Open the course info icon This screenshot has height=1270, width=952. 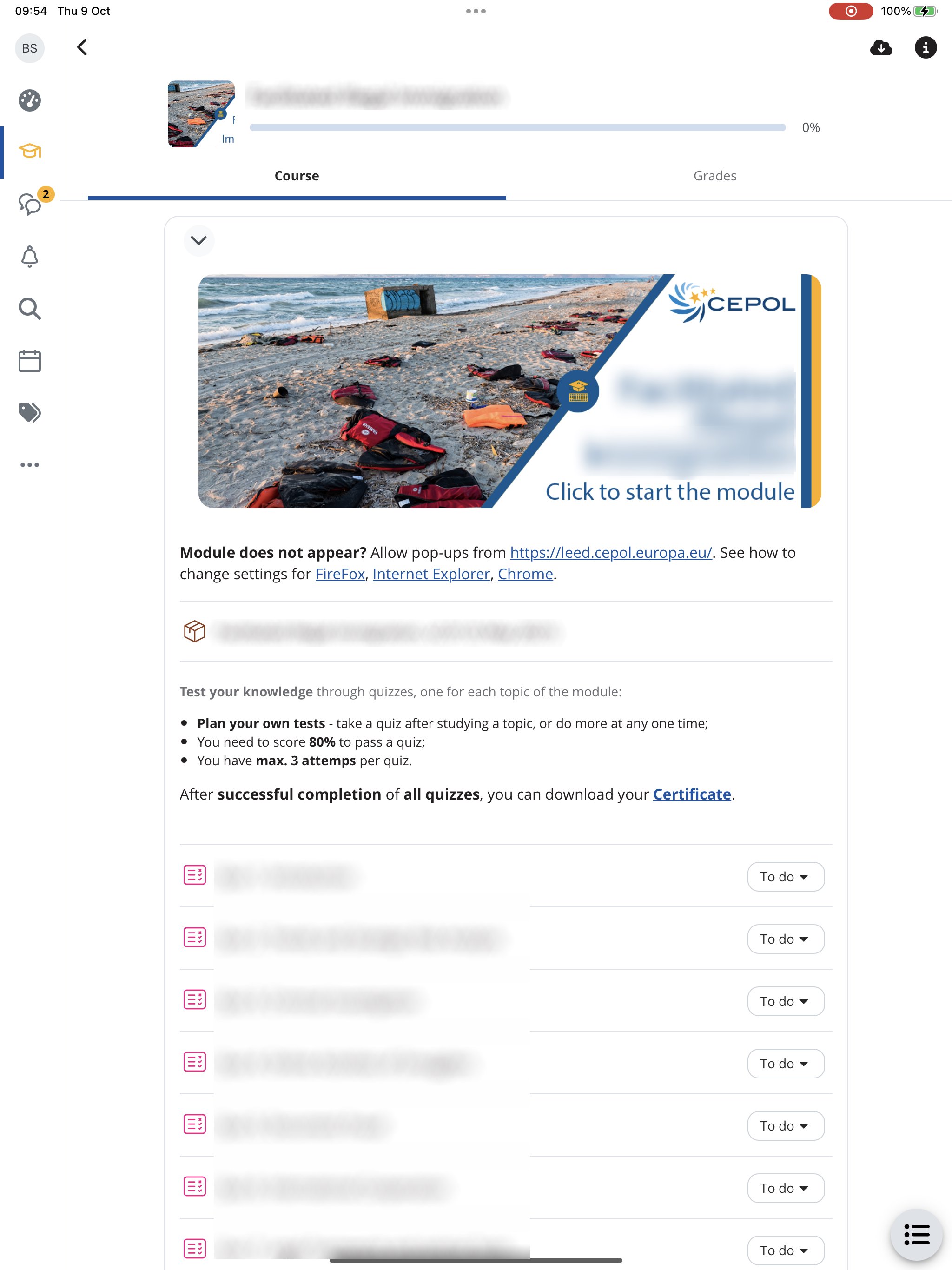(925, 47)
